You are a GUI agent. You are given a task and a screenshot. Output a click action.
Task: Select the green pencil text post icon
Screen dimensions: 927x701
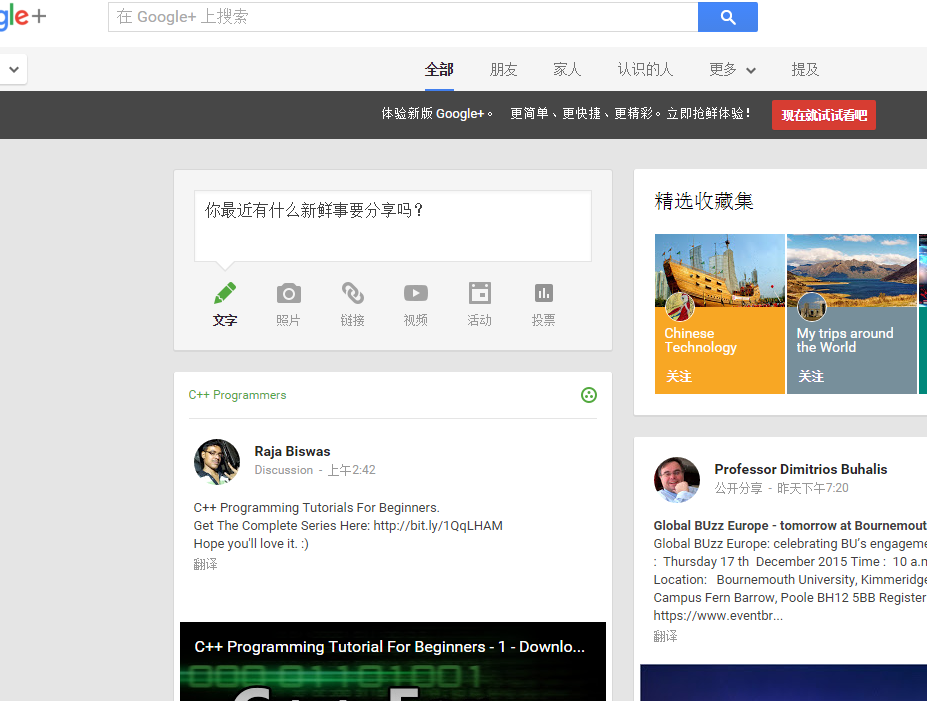(225, 293)
